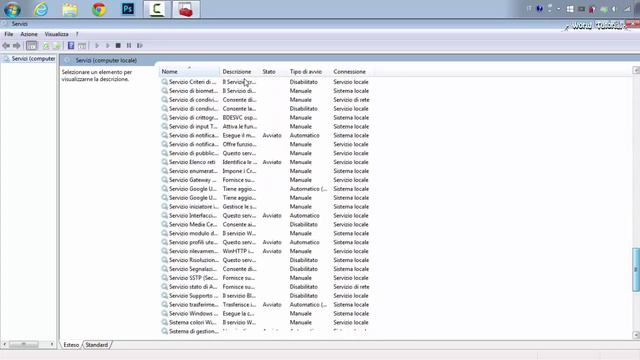Open Help using the blue question-mark toolbar icon
The width and height of the screenshot is (640, 360).
tap(71, 46)
